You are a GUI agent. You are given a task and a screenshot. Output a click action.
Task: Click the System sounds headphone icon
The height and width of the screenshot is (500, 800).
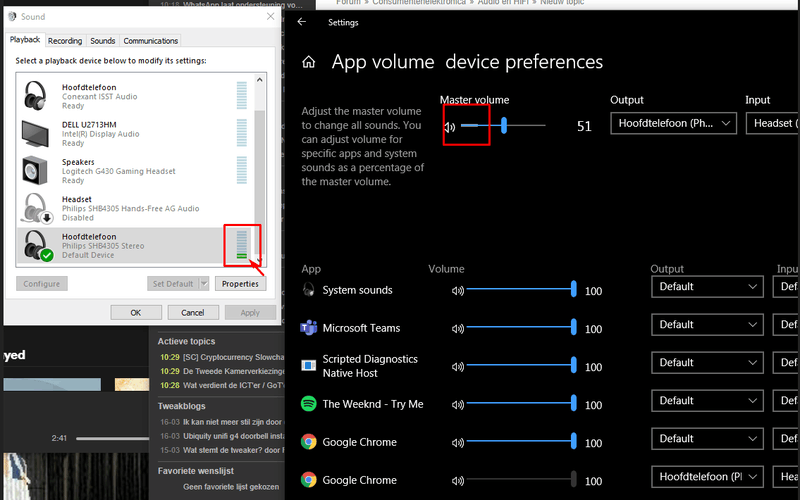tap(309, 289)
